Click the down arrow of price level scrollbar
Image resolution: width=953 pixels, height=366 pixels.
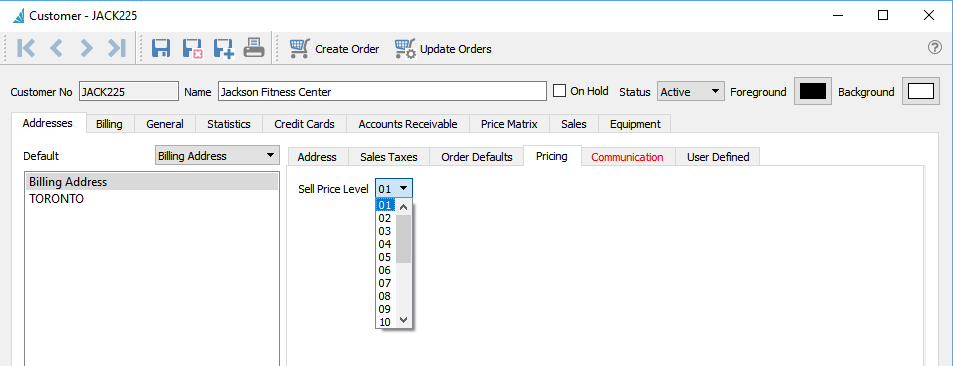tap(404, 320)
